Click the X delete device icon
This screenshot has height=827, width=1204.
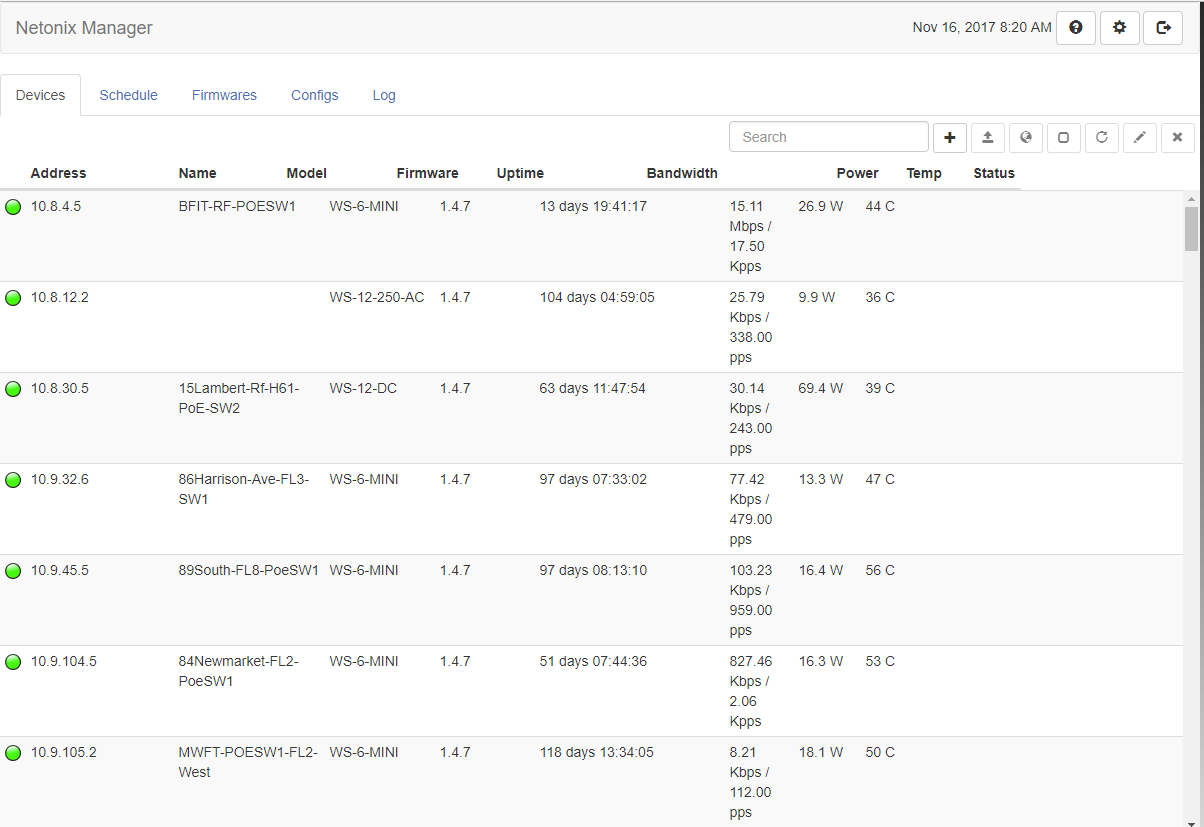[1177, 137]
